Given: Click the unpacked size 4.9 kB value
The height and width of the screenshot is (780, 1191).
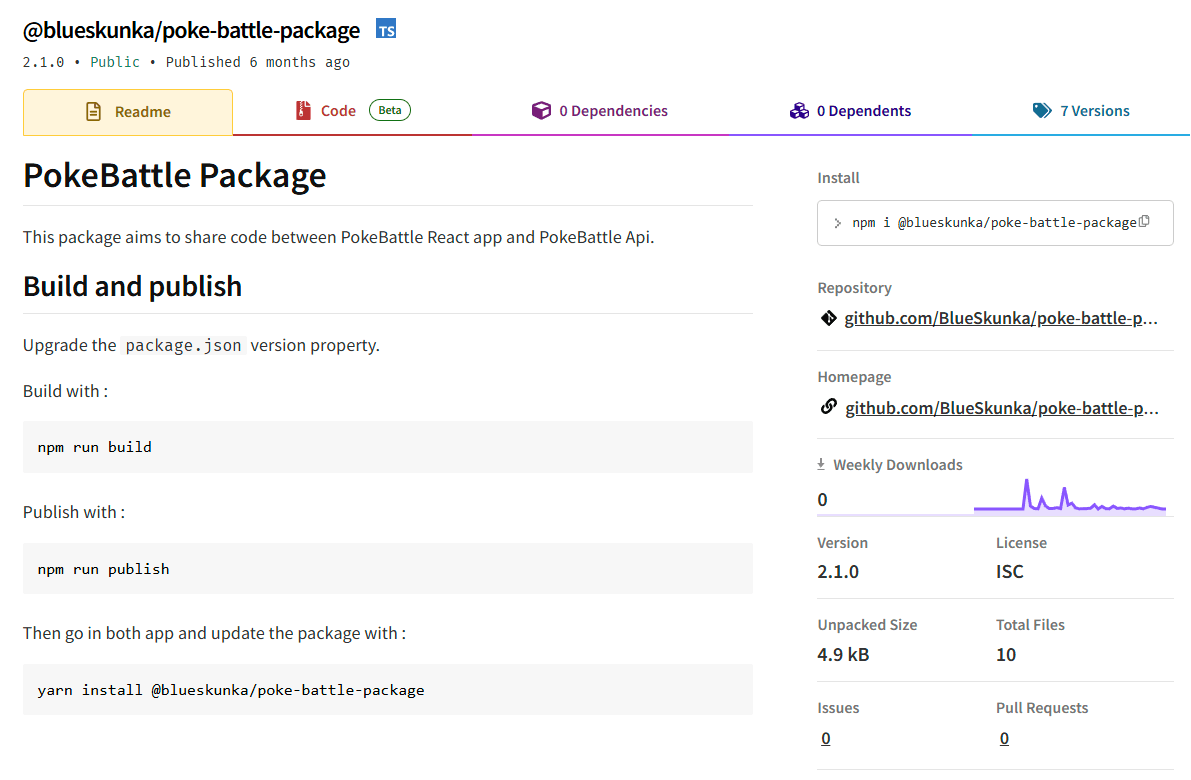Looking at the screenshot, I should click(843, 655).
